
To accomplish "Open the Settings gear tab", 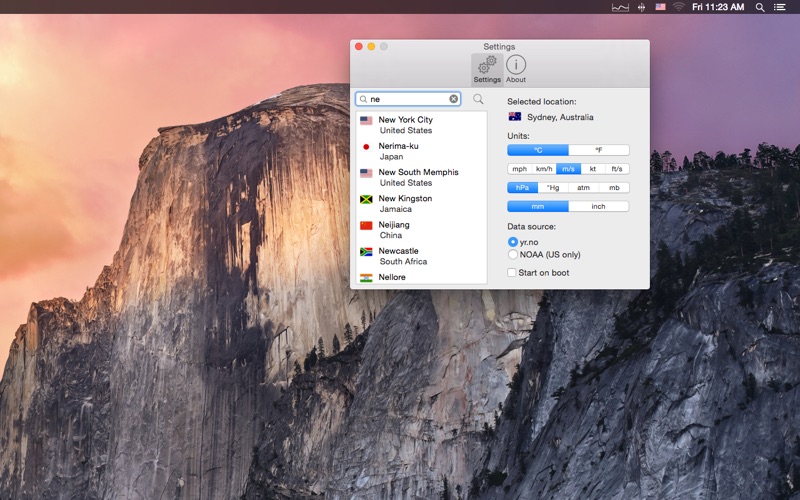I will (487, 69).
